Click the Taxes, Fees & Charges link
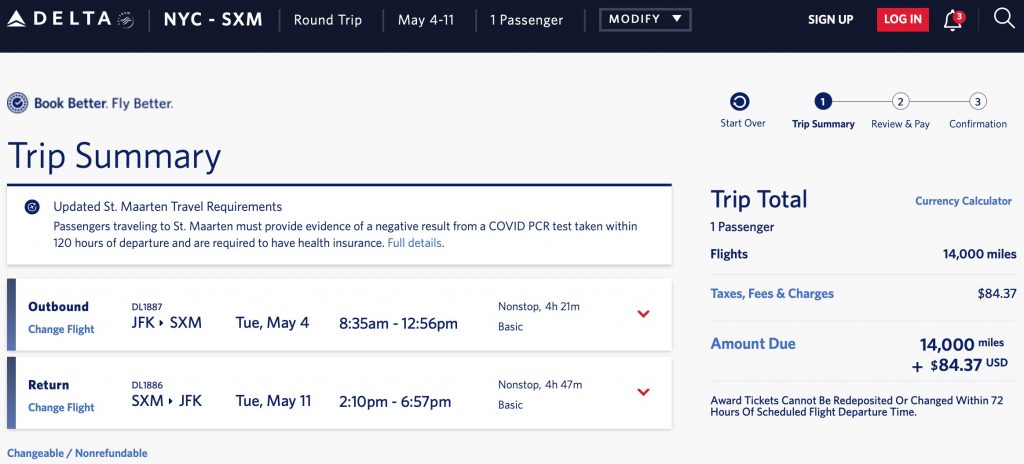Image resolution: width=1024 pixels, height=464 pixels. (771, 294)
